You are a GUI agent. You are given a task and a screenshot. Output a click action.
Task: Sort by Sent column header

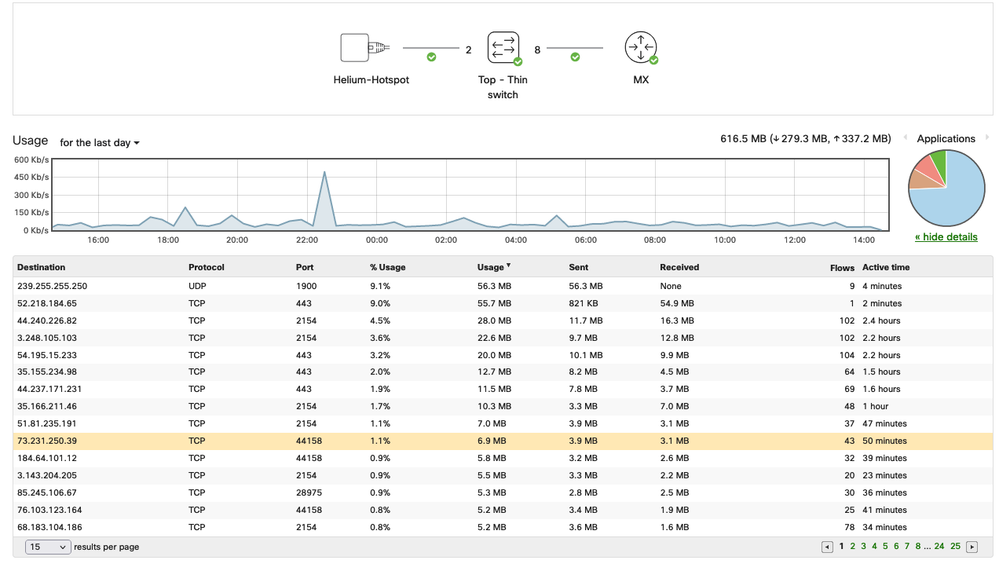[x=579, y=267]
